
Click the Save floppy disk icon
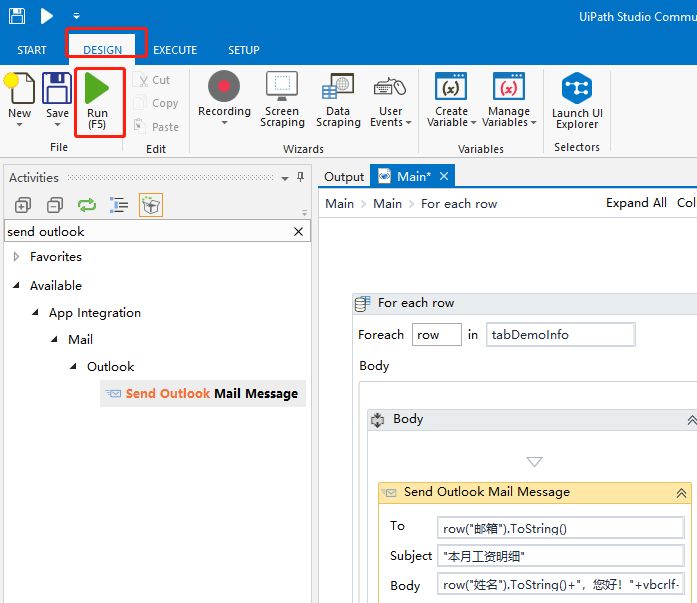coord(57,88)
